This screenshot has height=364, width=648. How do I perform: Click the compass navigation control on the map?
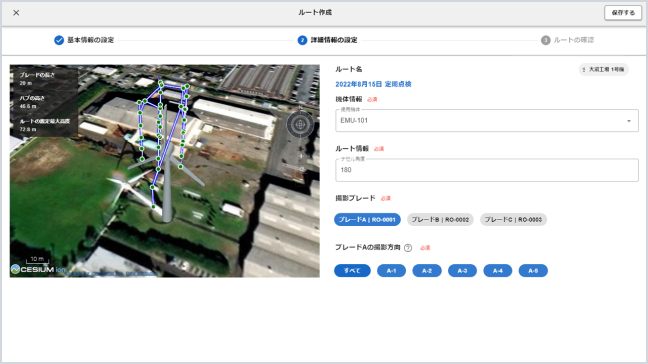click(300, 124)
